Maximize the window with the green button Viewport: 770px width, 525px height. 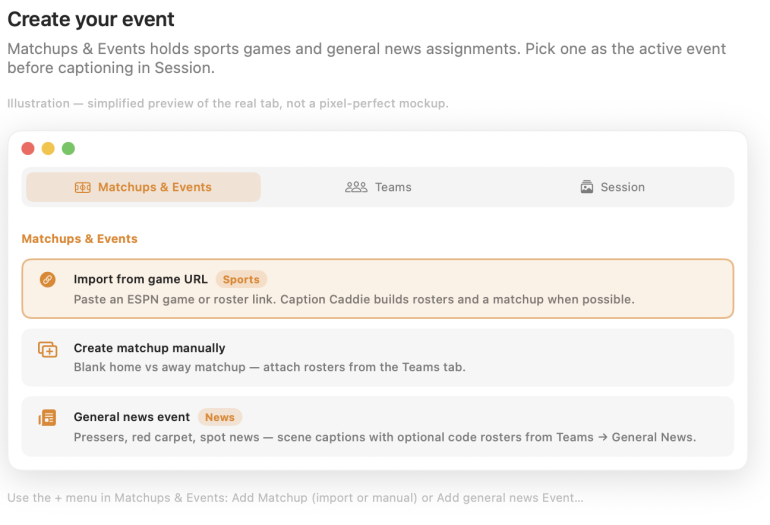coord(68,148)
